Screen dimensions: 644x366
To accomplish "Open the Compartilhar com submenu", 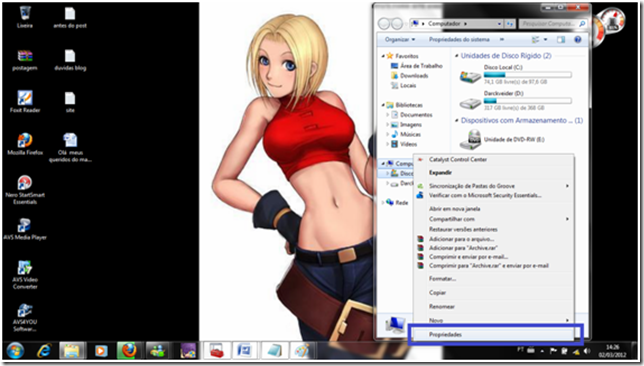I will click(493, 219).
